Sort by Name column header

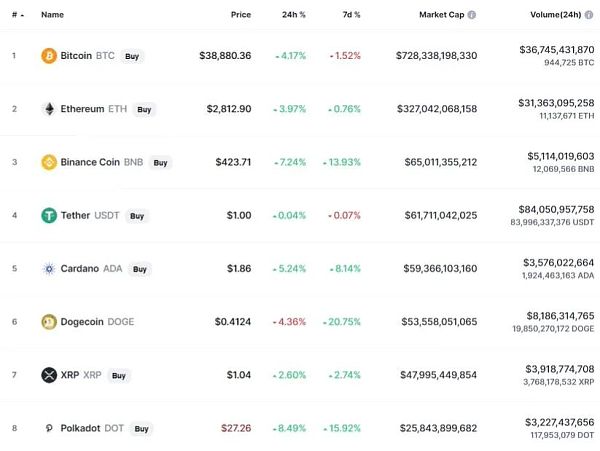click(52, 15)
